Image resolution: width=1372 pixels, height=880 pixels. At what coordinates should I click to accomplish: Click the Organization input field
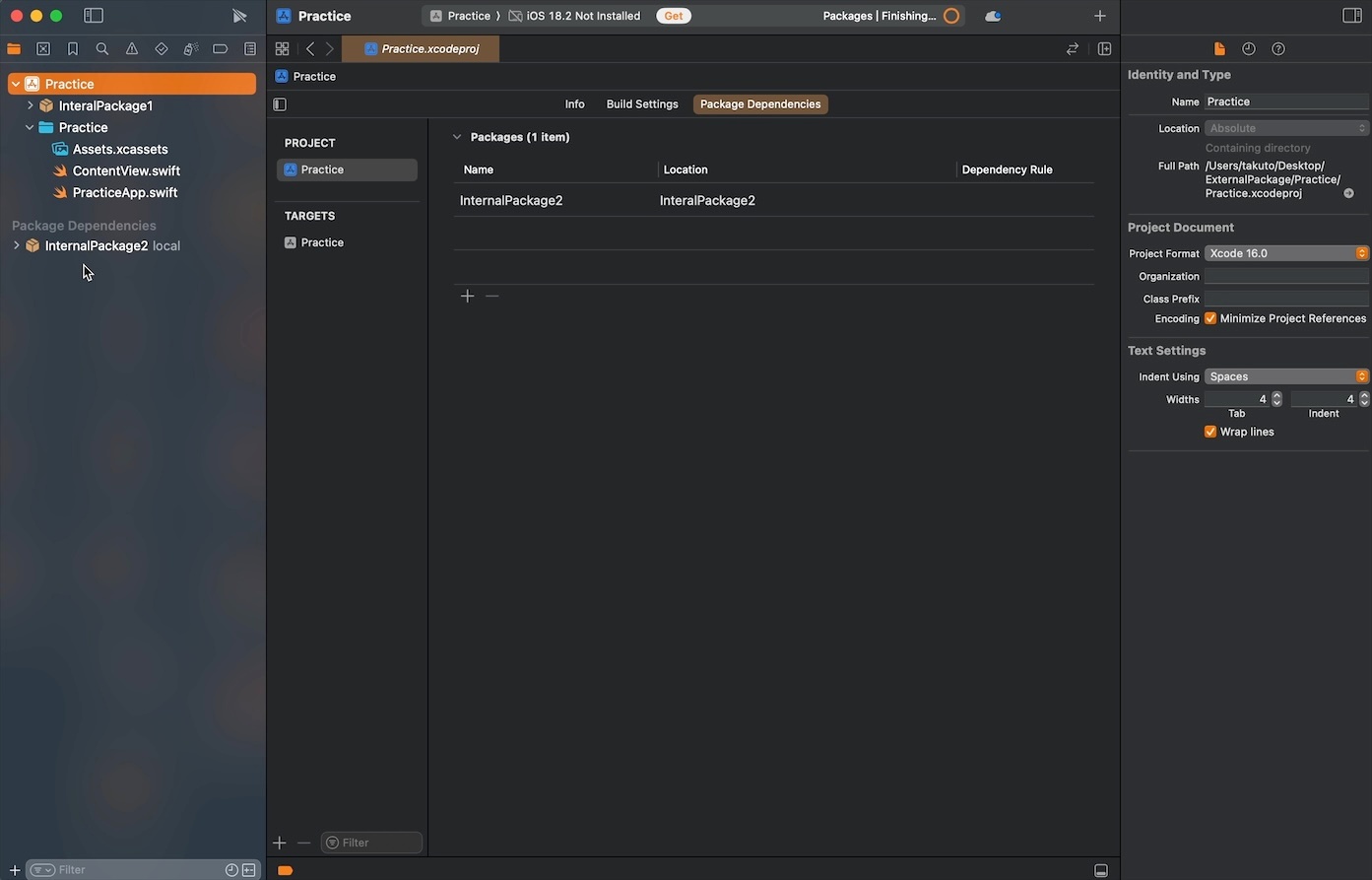coord(1286,276)
